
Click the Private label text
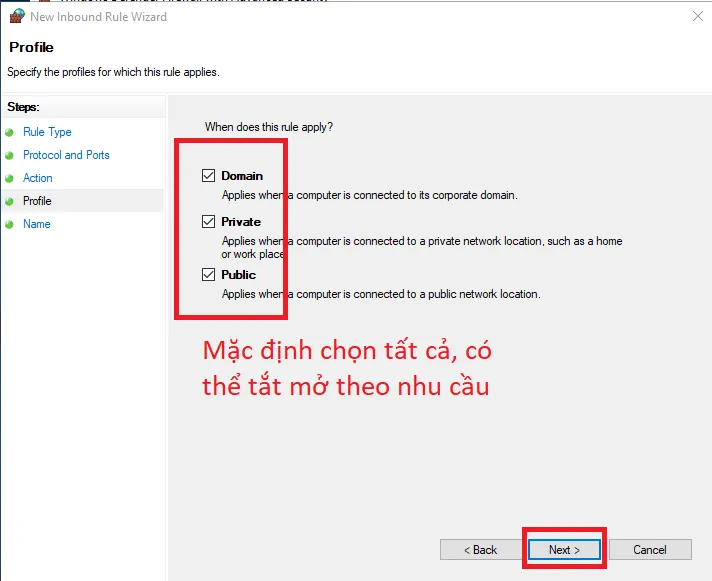pyautogui.click(x=241, y=222)
